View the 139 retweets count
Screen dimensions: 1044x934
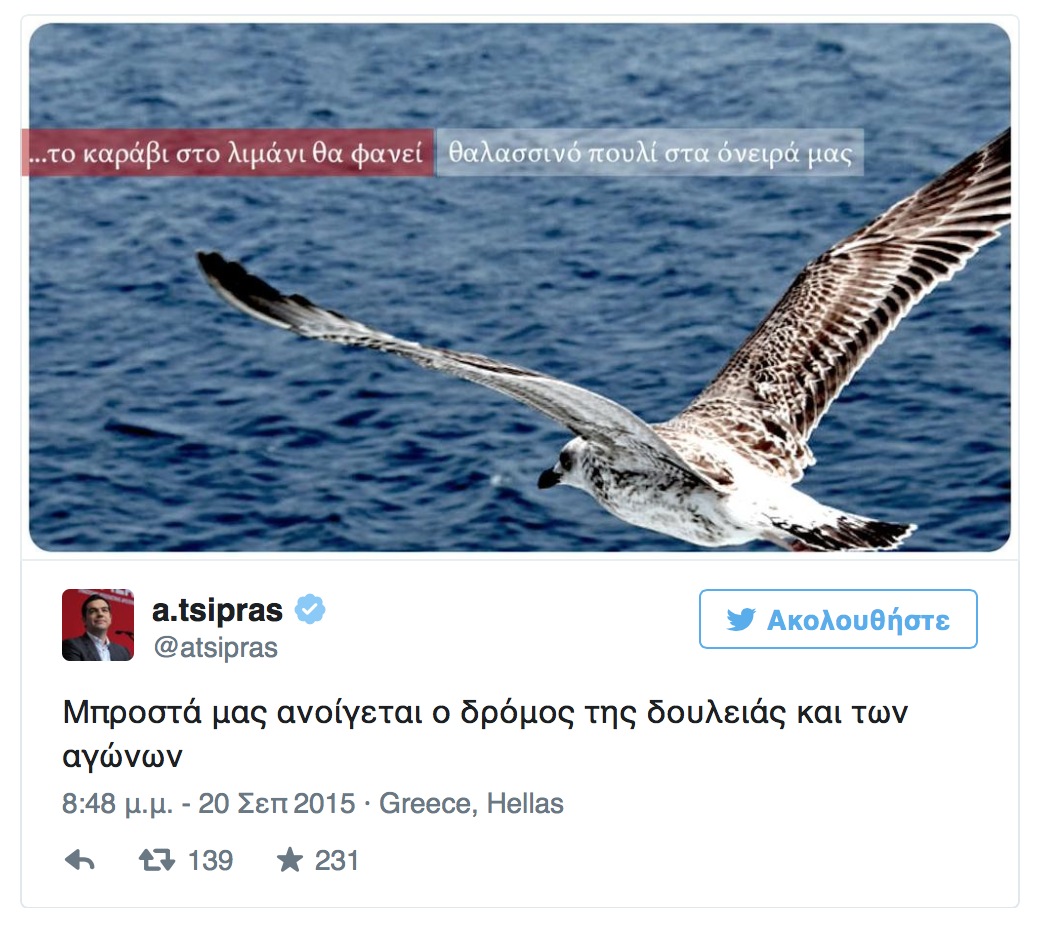click(x=210, y=860)
